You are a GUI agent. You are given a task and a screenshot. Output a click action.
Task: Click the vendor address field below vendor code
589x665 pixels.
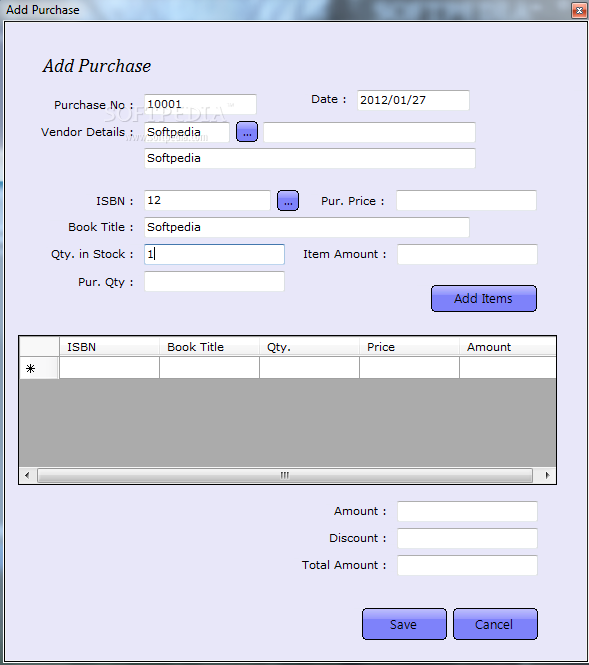pos(310,158)
